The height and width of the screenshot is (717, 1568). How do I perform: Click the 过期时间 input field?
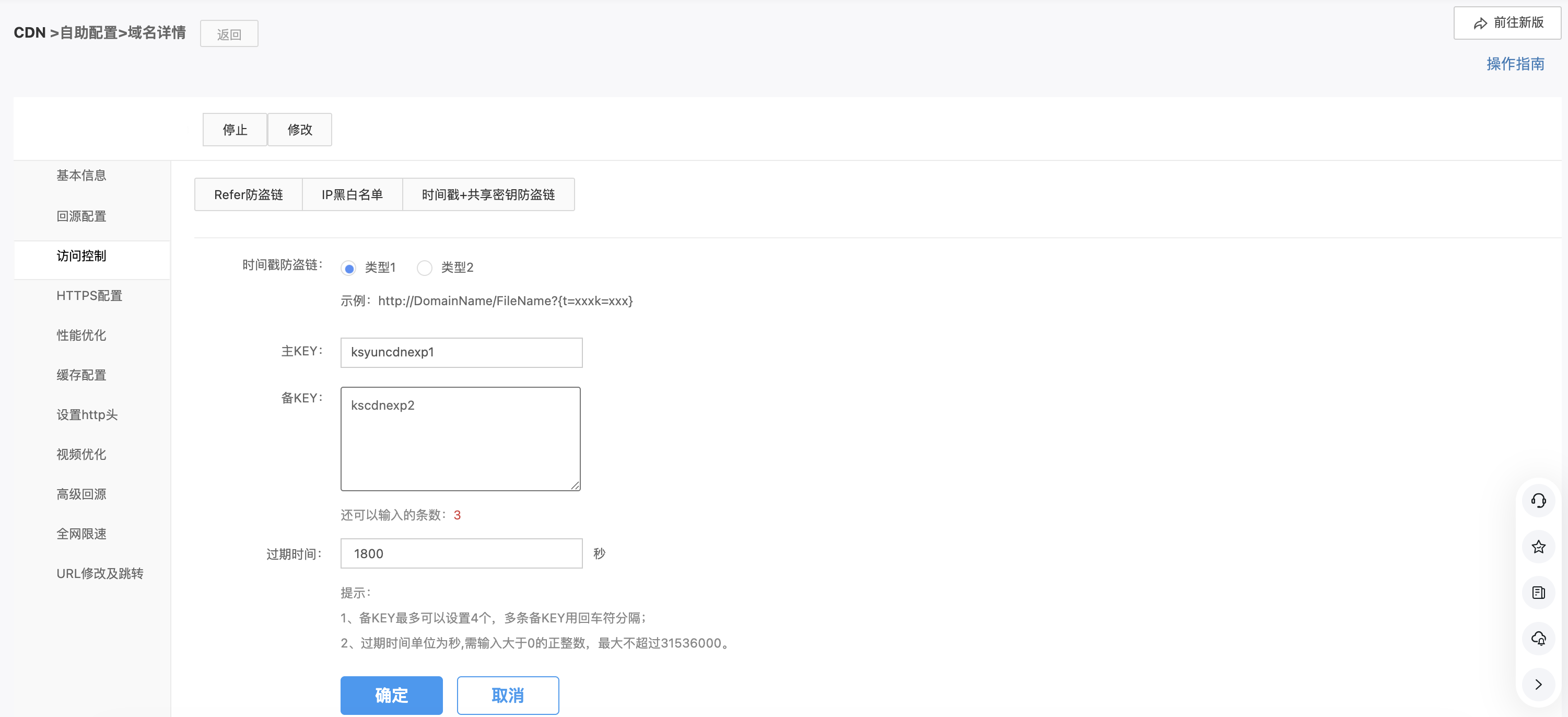click(x=461, y=554)
